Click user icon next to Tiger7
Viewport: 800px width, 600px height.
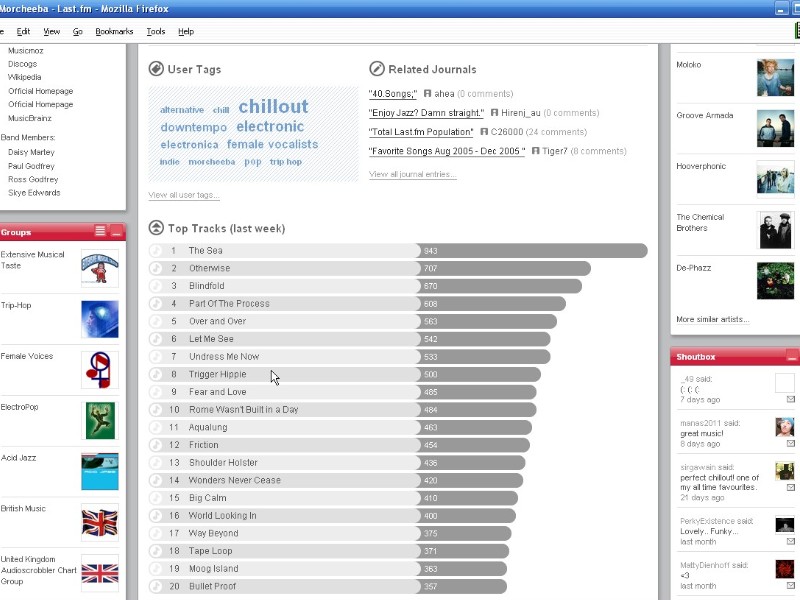click(x=536, y=151)
